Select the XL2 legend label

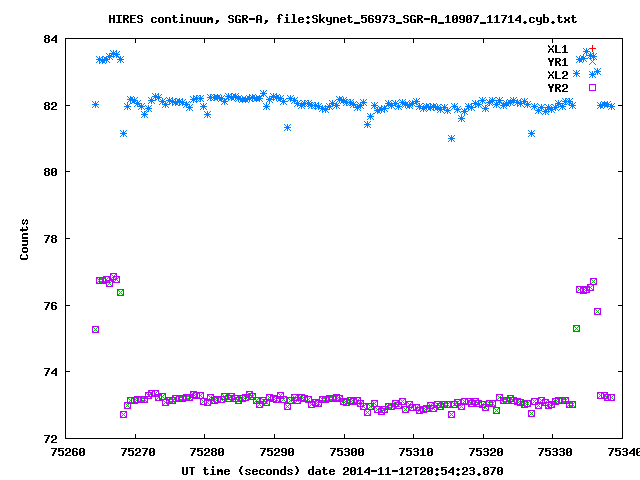pyautogui.click(x=558, y=75)
